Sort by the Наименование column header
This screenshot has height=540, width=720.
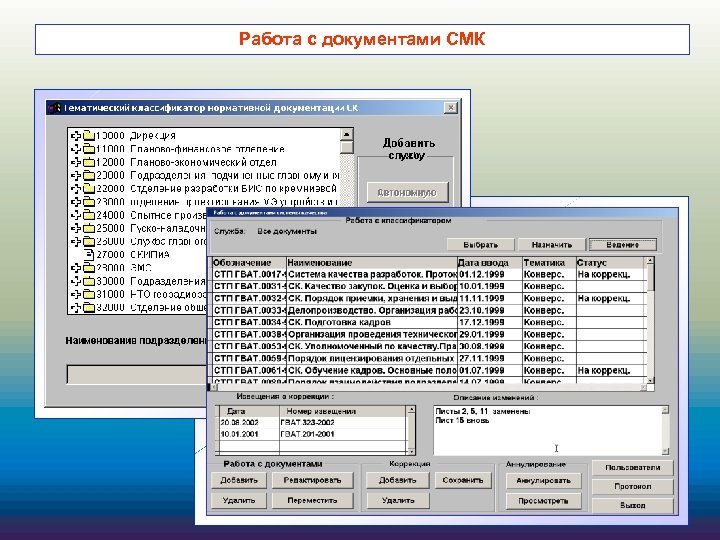click(x=371, y=263)
